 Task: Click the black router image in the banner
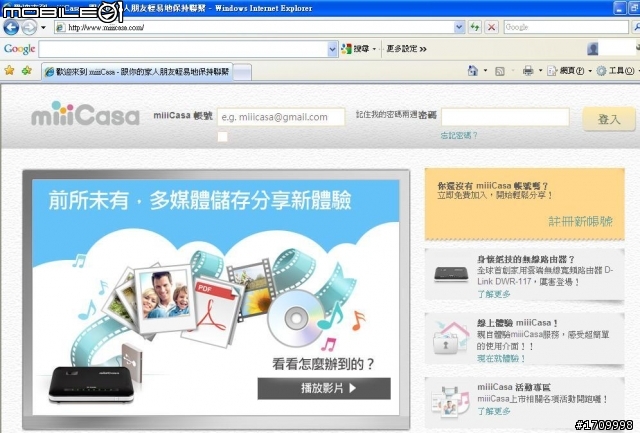(x=91, y=384)
